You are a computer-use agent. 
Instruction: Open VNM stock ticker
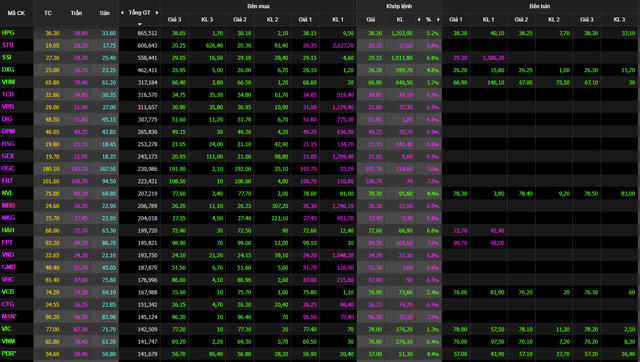click(8, 341)
